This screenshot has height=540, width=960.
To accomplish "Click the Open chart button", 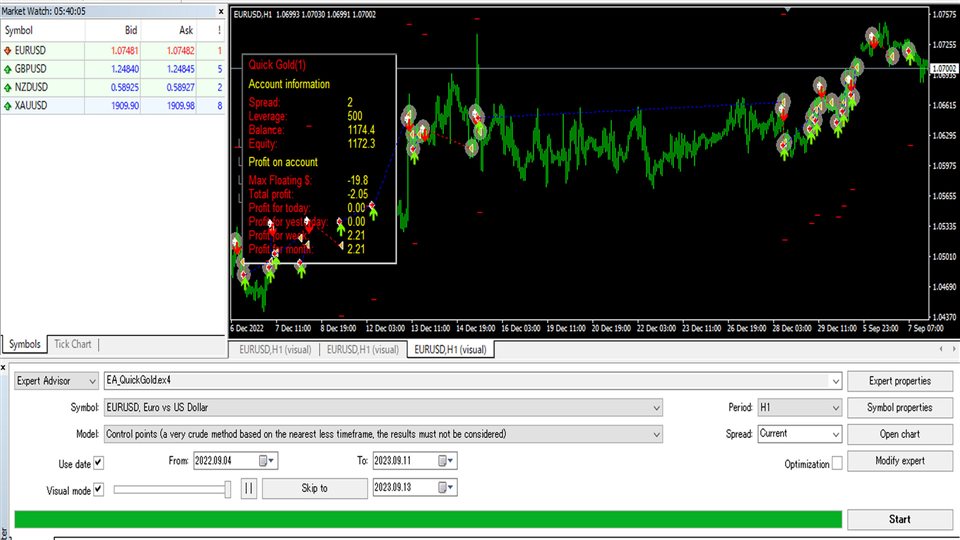I will 899,434.
